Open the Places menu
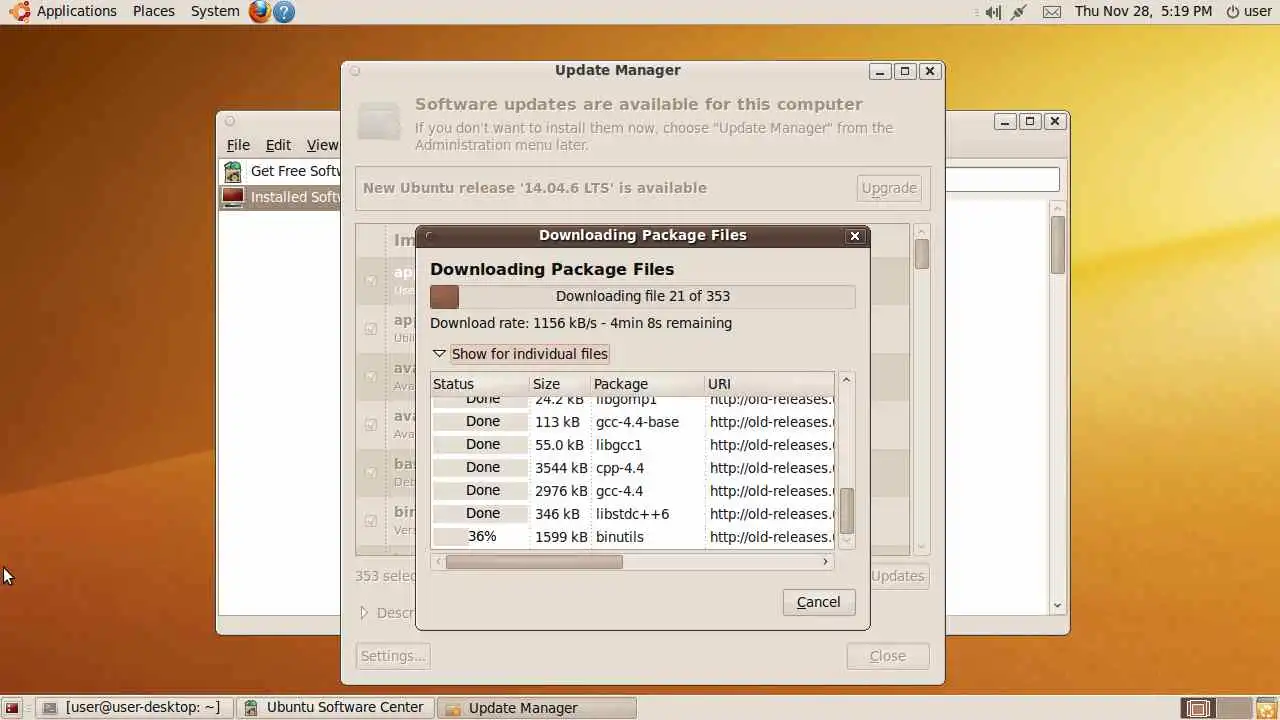The height and width of the screenshot is (720, 1280). [x=153, y=11]
